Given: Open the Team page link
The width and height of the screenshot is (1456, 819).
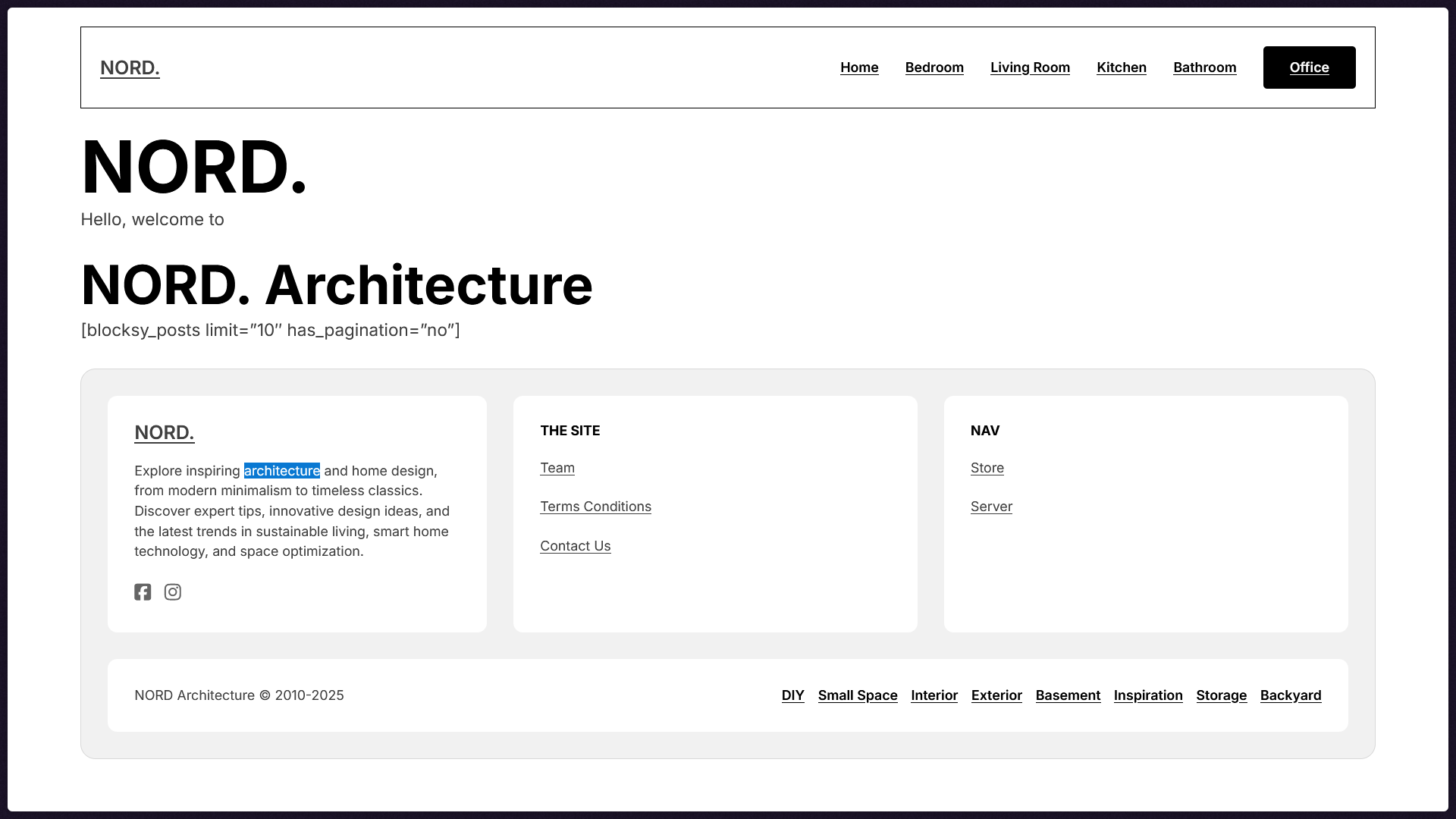Looking at the screenshot, I should (557, 468).
